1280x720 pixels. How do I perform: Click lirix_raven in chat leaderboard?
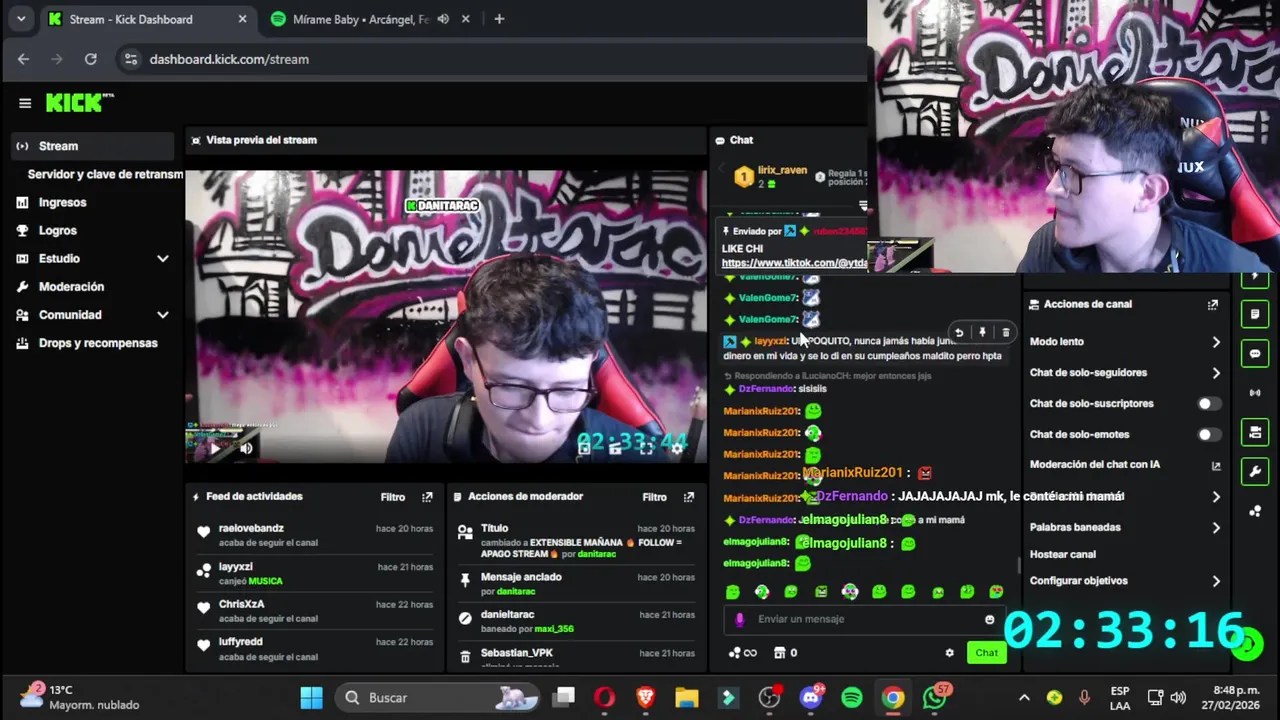(x=782, y=171)
